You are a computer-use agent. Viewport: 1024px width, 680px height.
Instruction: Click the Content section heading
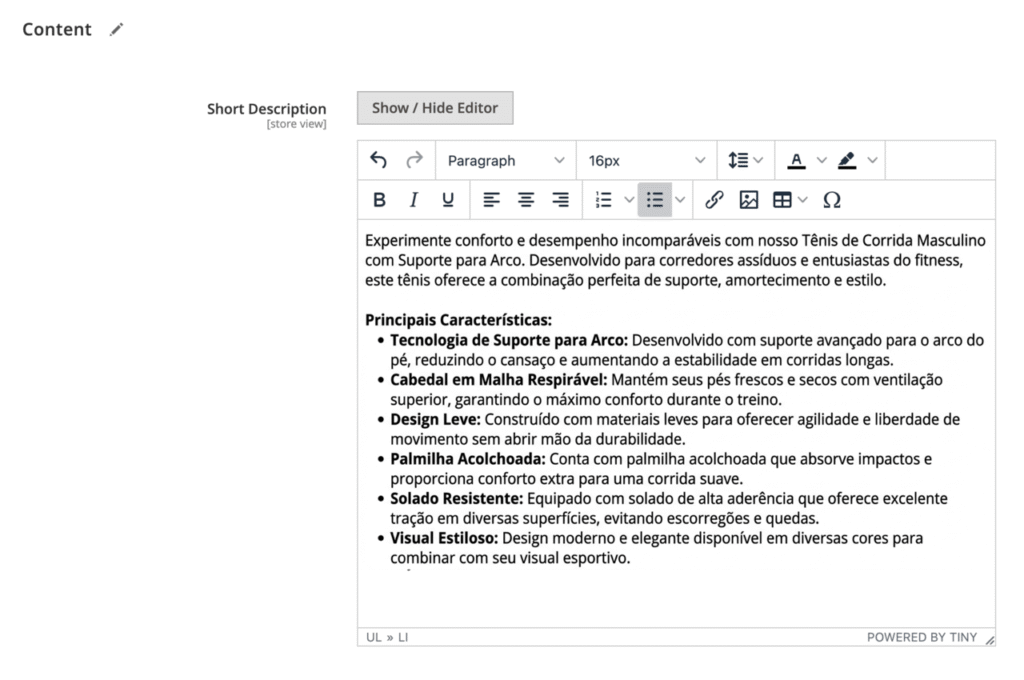click(57, 29)
